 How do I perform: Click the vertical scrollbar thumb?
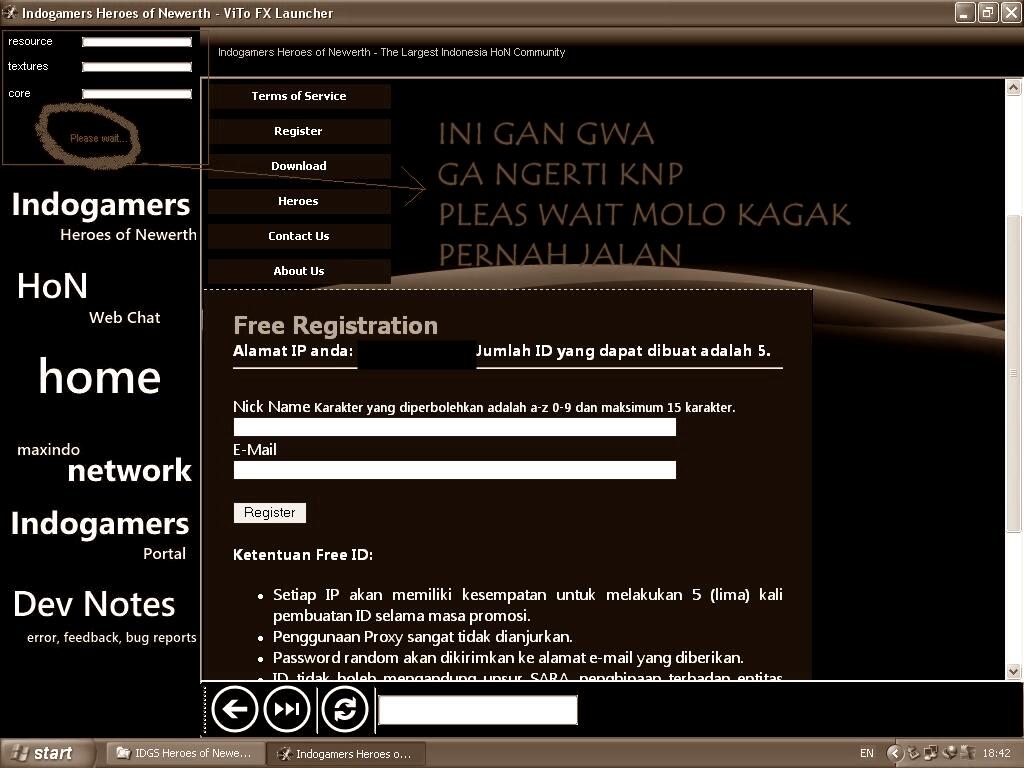[1014, 372]
